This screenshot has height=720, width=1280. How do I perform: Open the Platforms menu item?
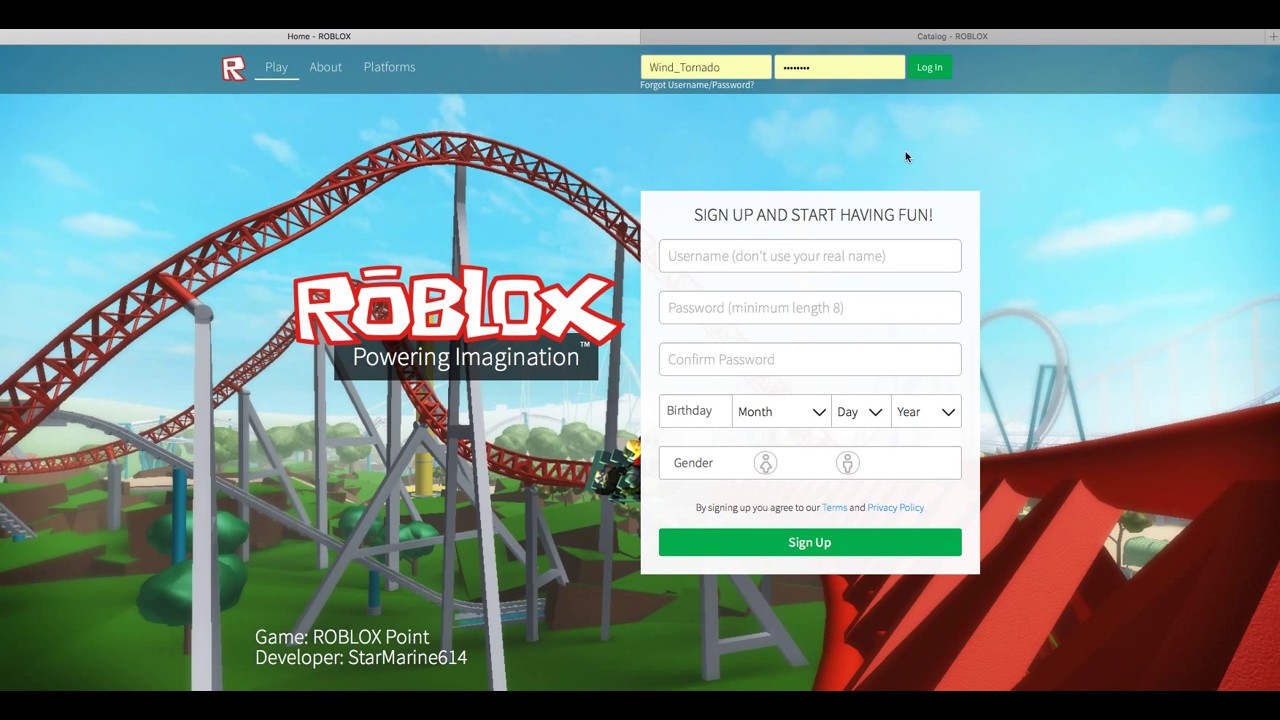[x=389, y=67]
